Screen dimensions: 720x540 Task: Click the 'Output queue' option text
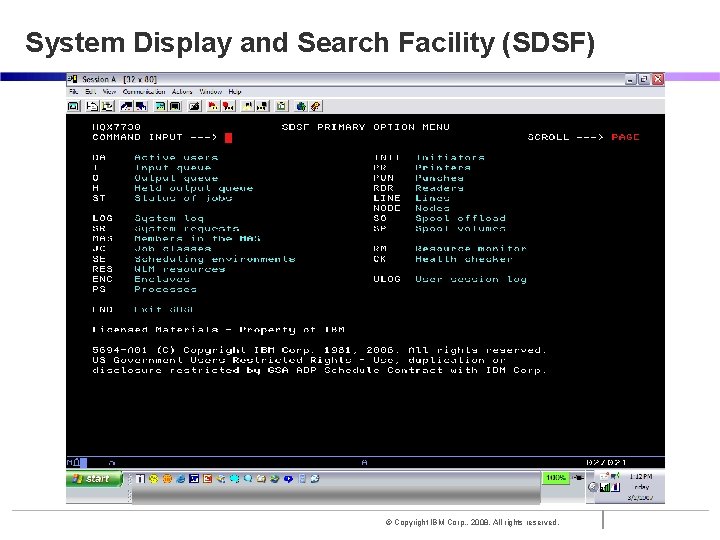176,178
